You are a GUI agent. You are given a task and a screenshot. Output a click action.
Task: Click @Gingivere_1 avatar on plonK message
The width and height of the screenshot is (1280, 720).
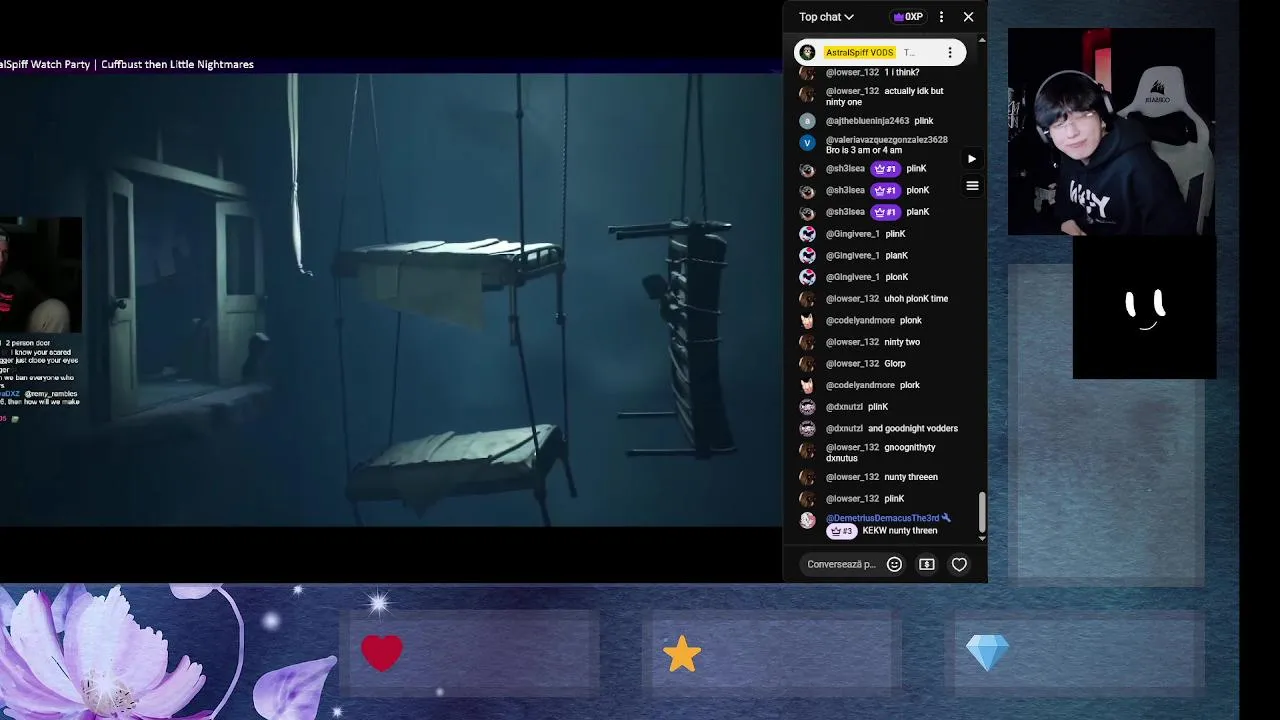click(807, 277)
